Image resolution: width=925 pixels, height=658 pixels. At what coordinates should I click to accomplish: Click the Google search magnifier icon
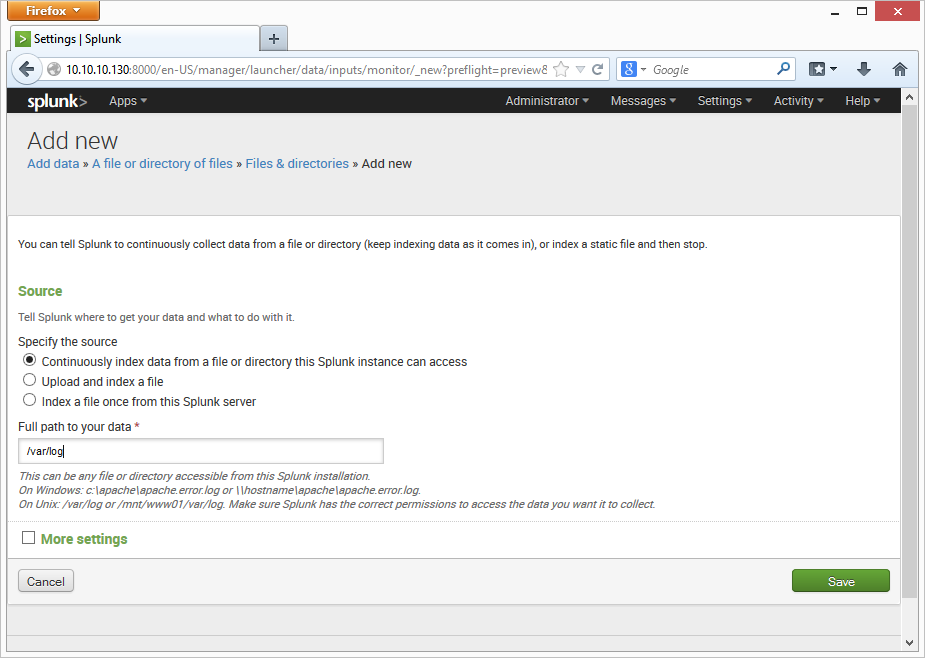point(783,69)
